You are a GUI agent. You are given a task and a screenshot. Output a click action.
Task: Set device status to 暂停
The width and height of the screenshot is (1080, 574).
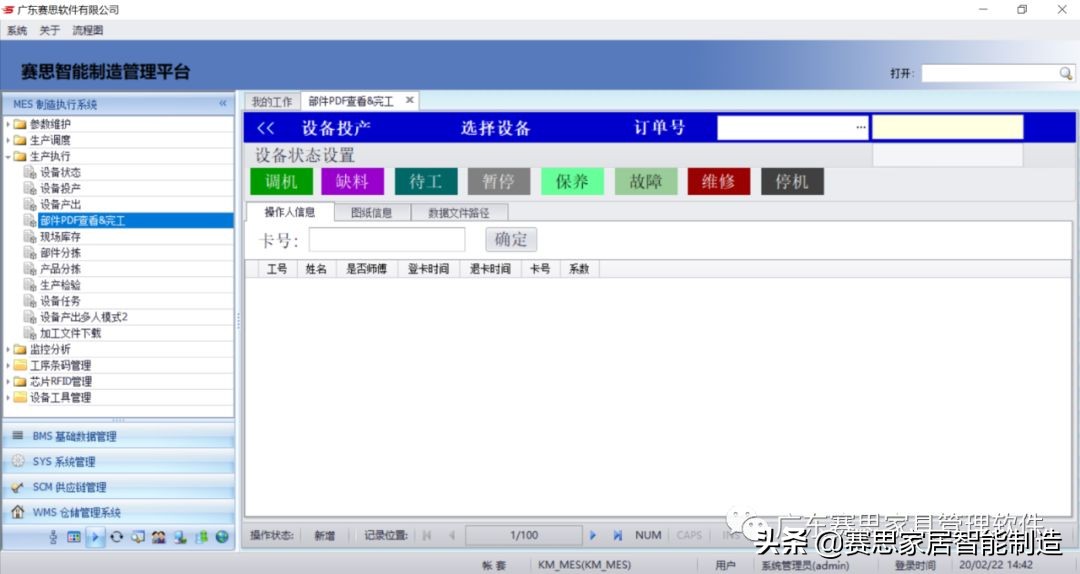pos(499,182)
